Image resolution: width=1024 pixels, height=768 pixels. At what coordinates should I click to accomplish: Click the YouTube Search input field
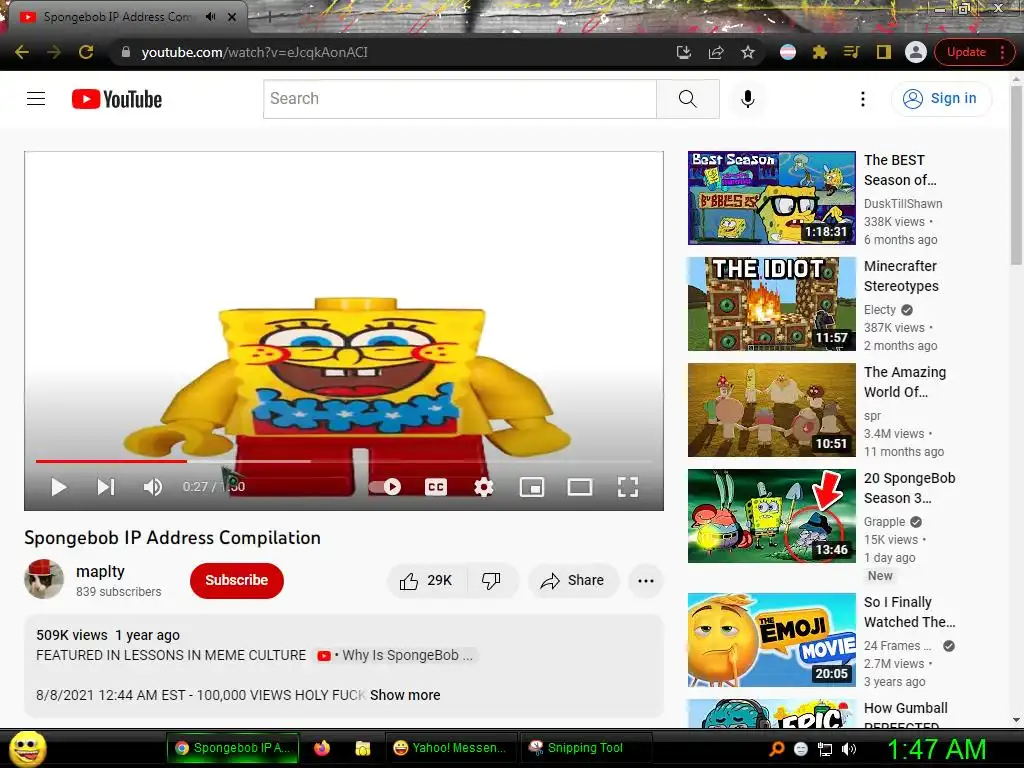[460, 99]
